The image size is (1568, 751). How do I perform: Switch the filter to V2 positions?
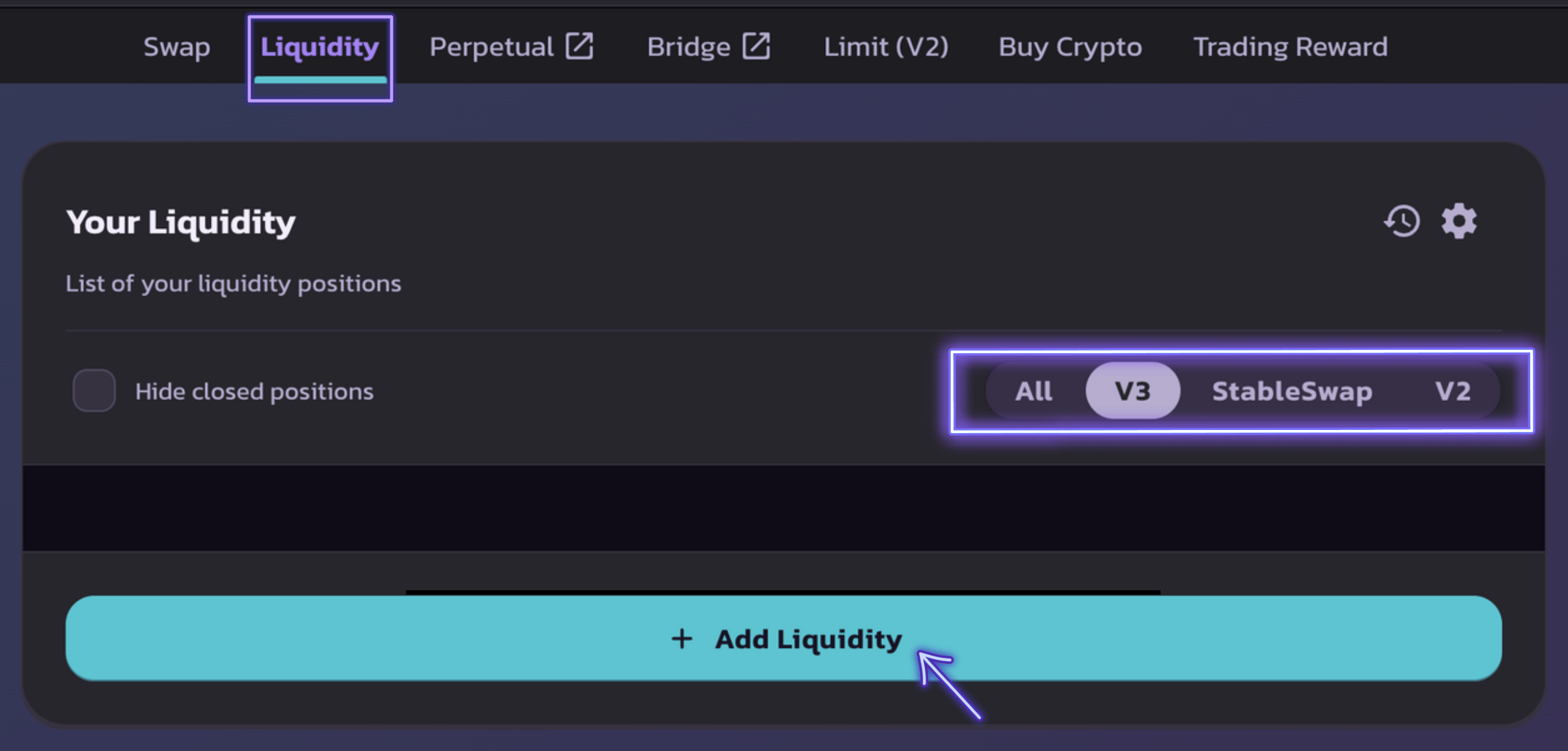pyautogui.click(x=1453, y=391)
